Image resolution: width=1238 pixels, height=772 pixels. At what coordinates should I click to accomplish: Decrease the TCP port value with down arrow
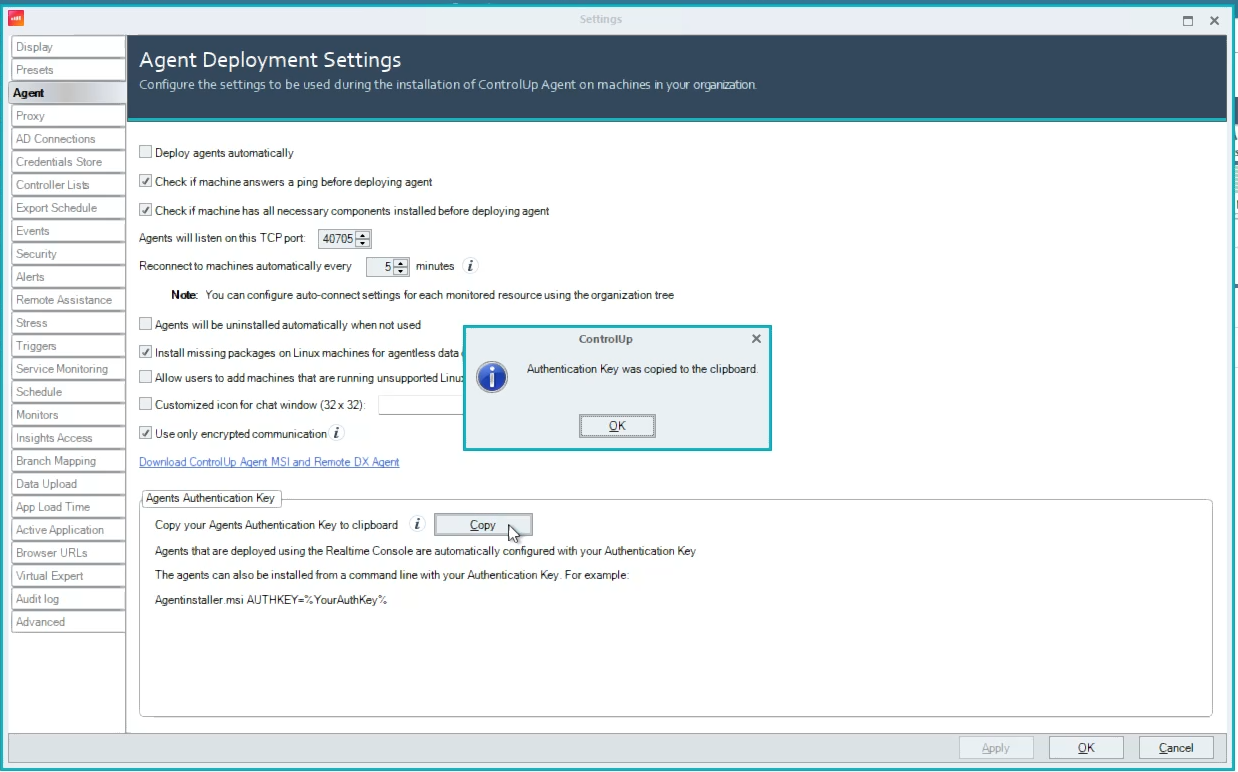[363, 243]
